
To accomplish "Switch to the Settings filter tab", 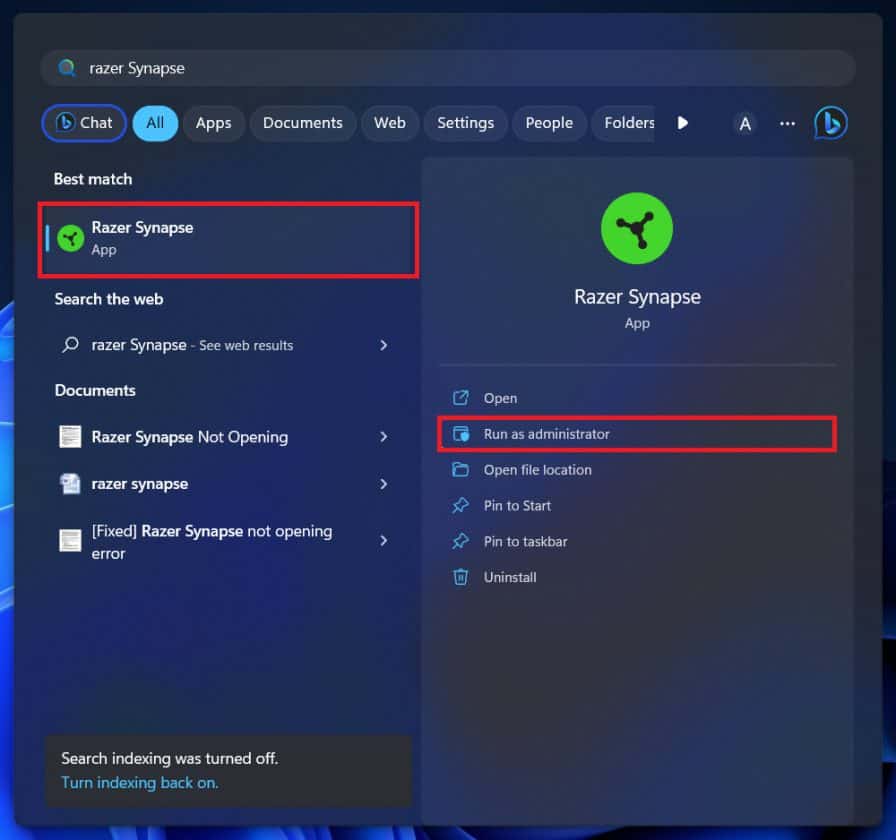I will tap(465, 122).
